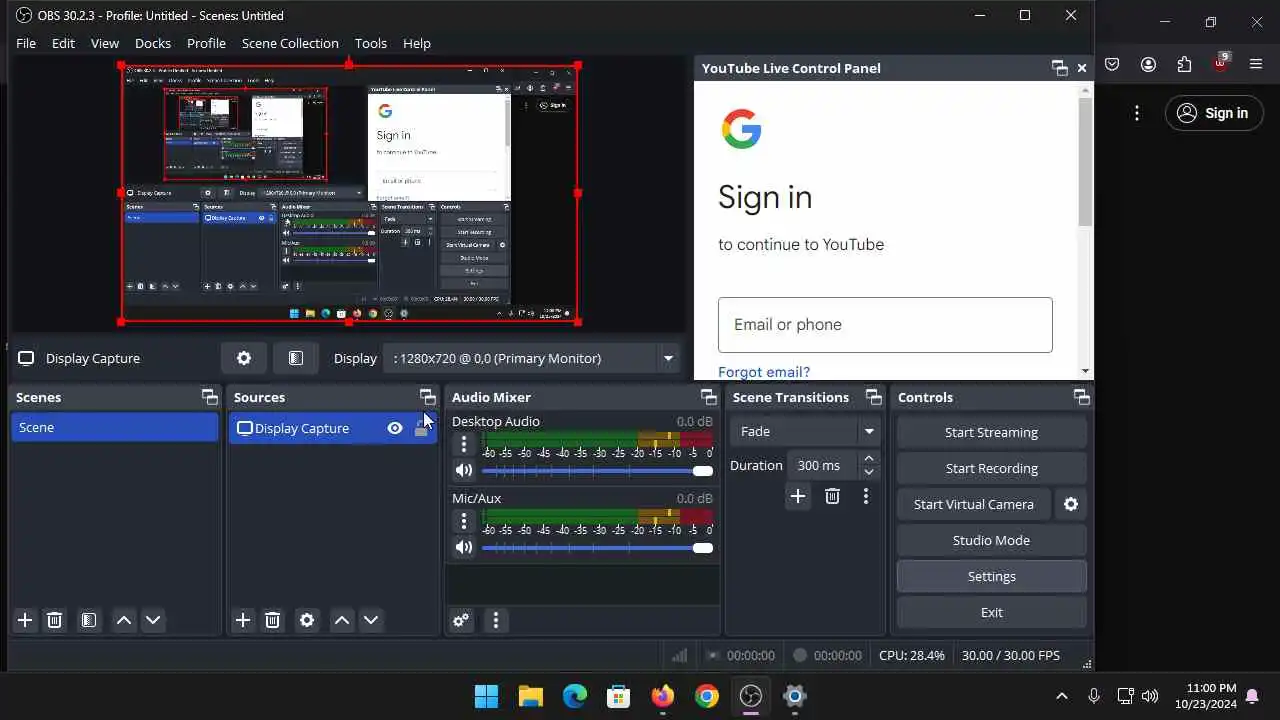Viewport: 1280px width, 720px height.
Task: Open Display Capture properties gear icon
Action: 244,358
